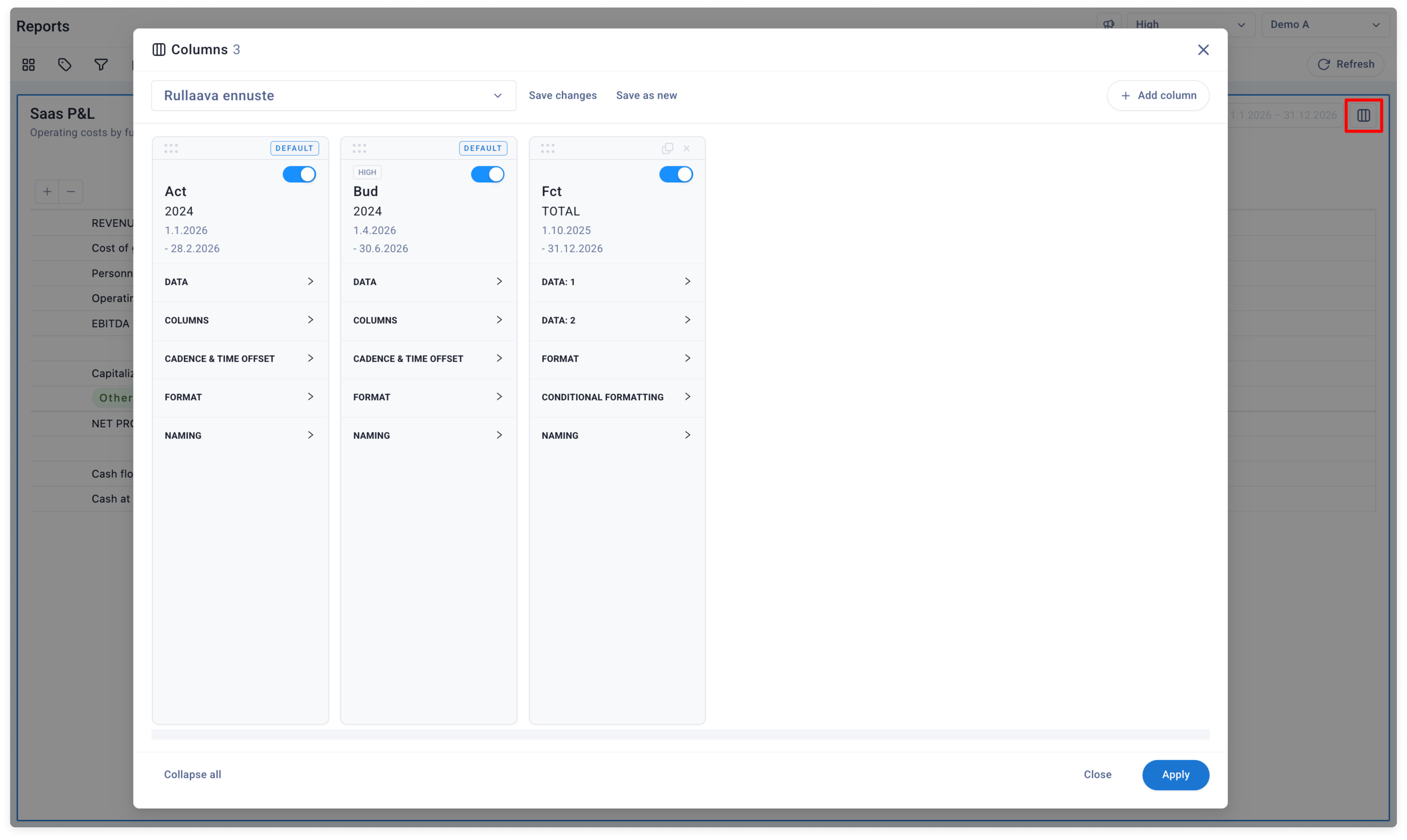1407x840 pixels.
Task: Click the Saas P&L report title
Action: click(62, 114)
